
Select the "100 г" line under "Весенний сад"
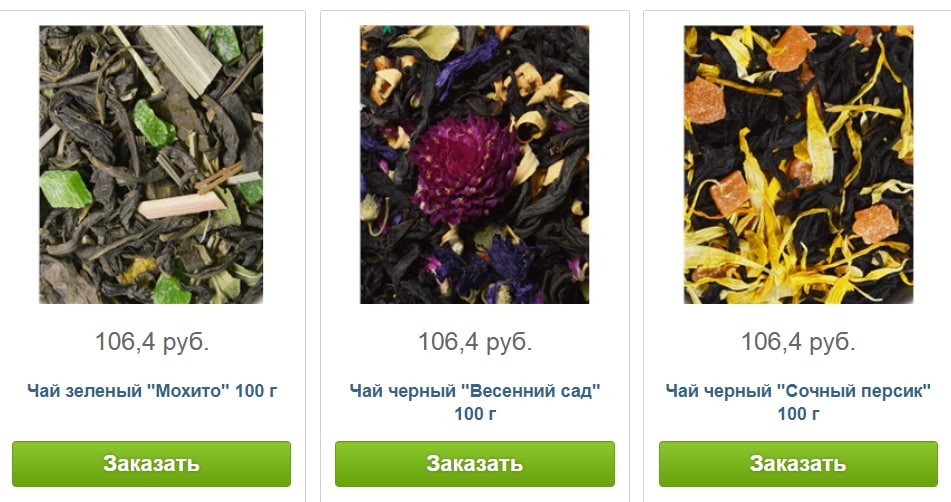coord(475,414)
